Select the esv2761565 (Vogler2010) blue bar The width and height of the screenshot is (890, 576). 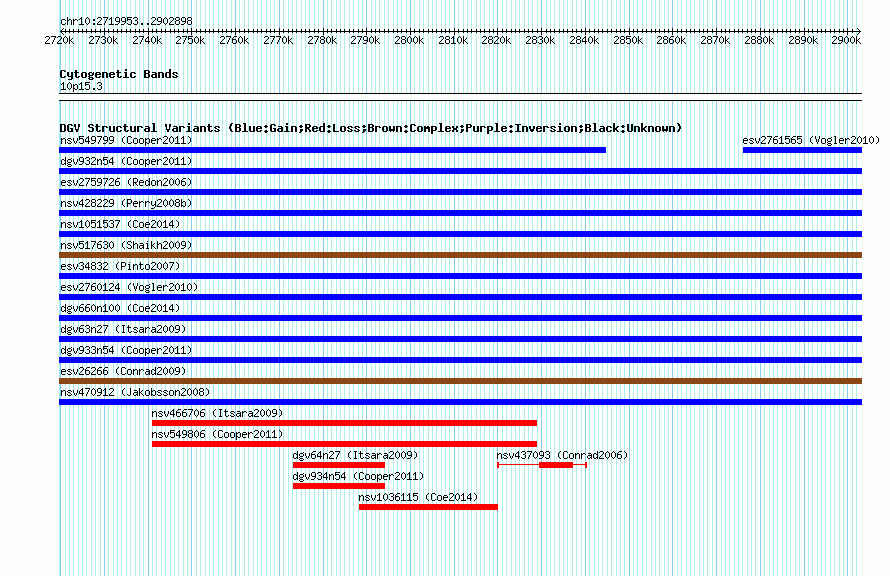[802, 150]
